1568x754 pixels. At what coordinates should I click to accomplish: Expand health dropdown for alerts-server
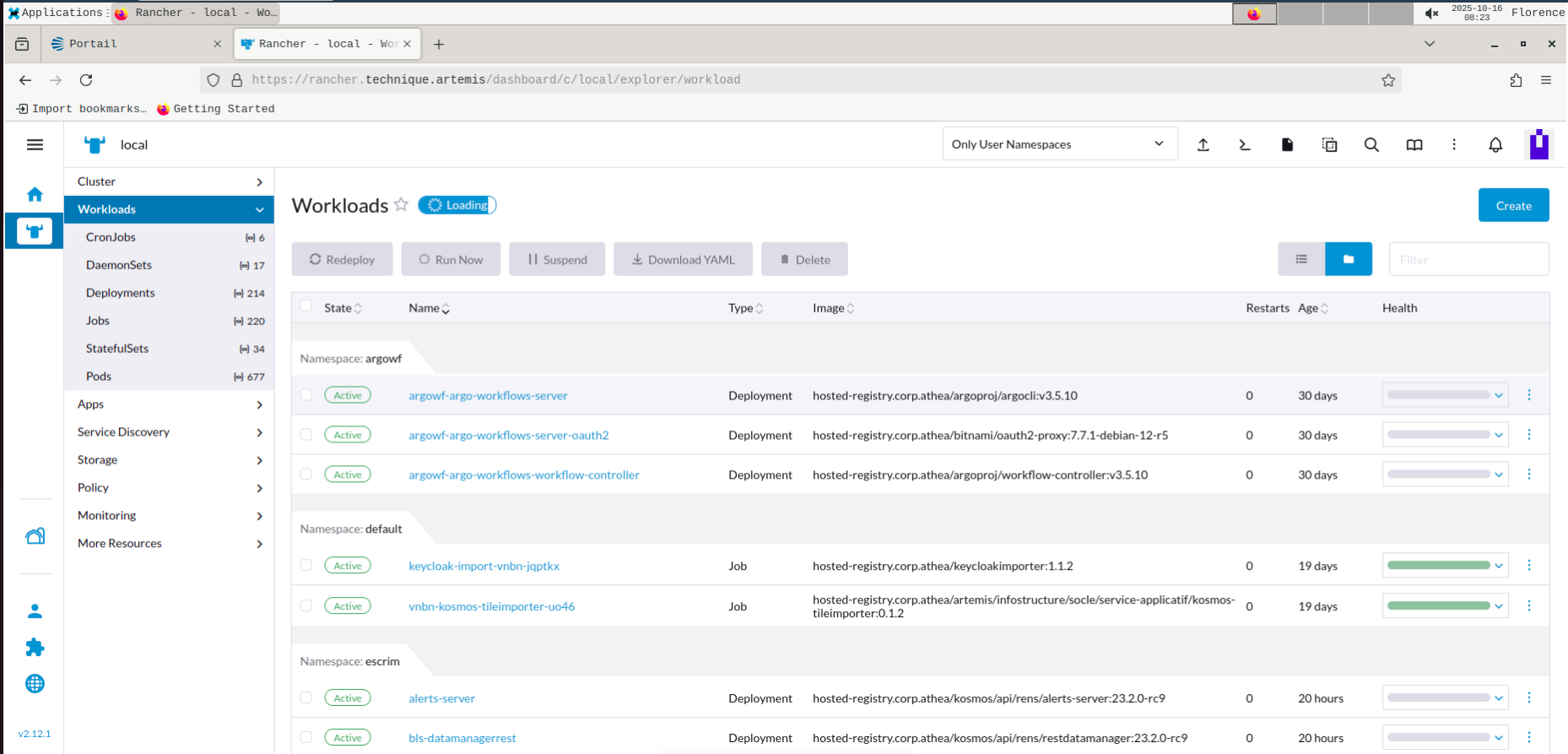1499,698
